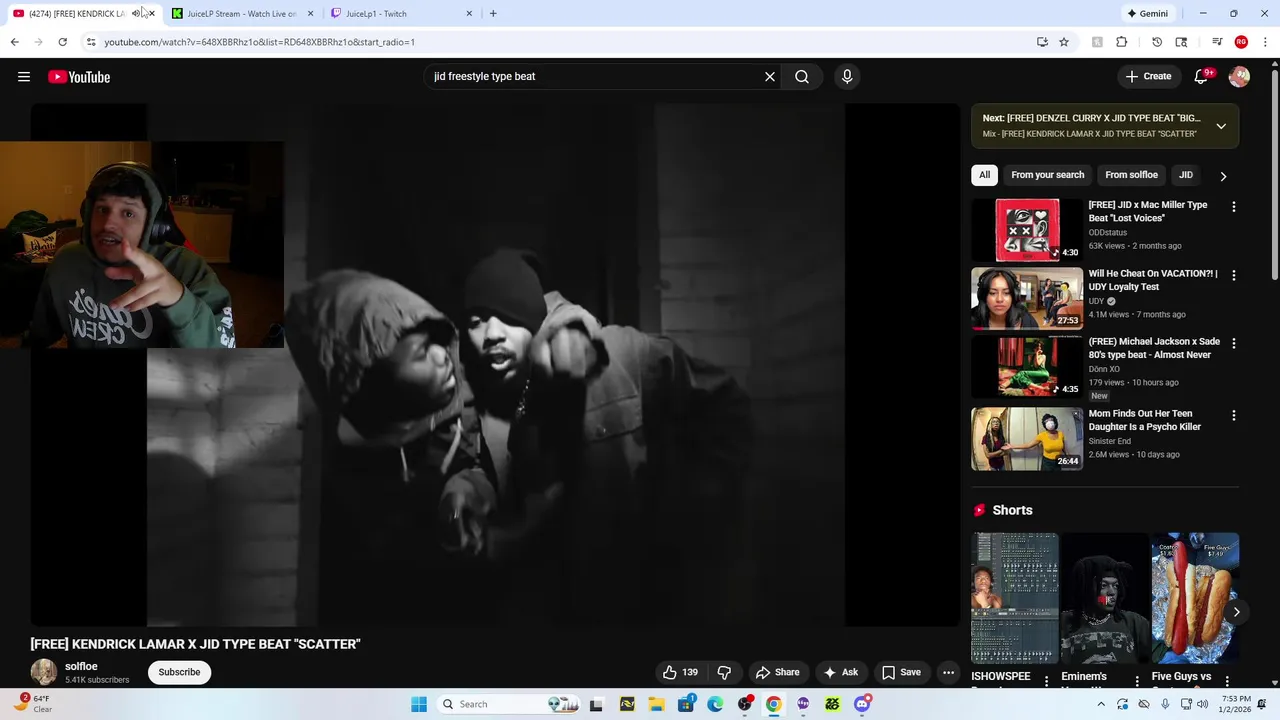Click the Create button
Image resolution: width=1280 pixels, height=720 pixels.
[x=1148, y=76]
